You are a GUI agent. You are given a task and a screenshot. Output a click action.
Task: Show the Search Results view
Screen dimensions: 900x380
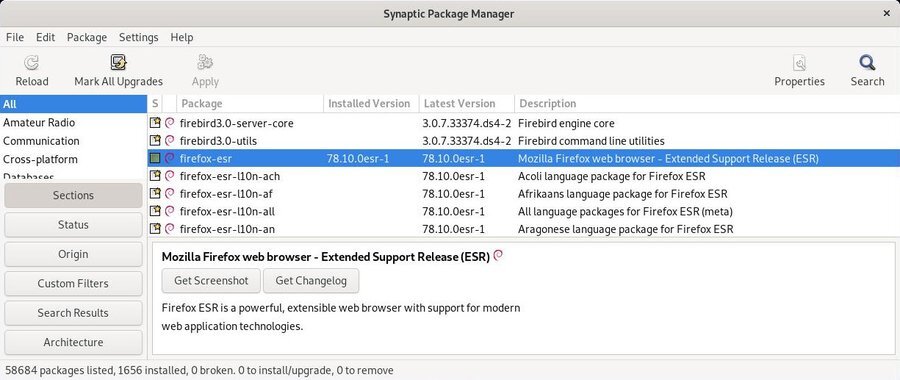[73, 313]
